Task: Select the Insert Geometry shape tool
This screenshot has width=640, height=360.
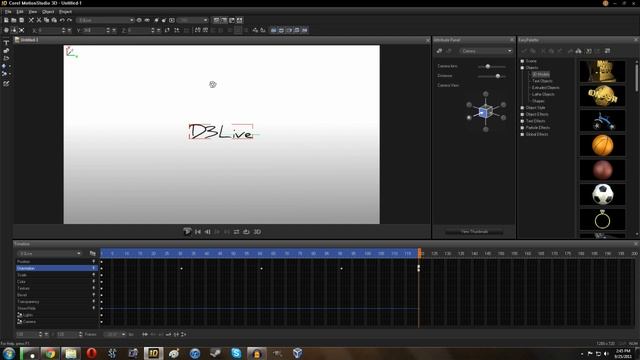Action: click(5, 66)
